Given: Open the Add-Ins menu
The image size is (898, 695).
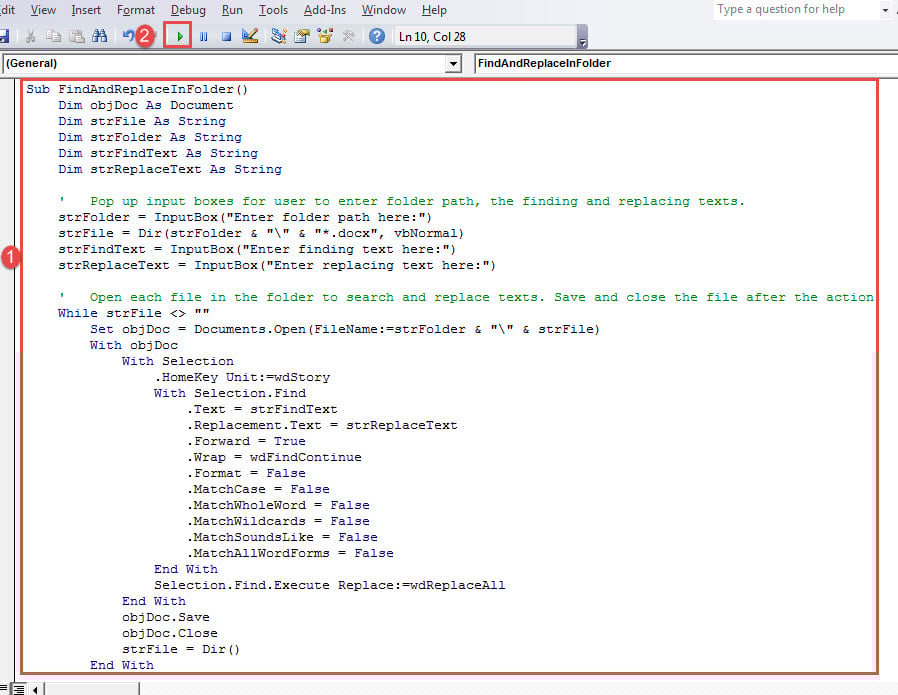Looking at the screenshot, I should point(325,10).
